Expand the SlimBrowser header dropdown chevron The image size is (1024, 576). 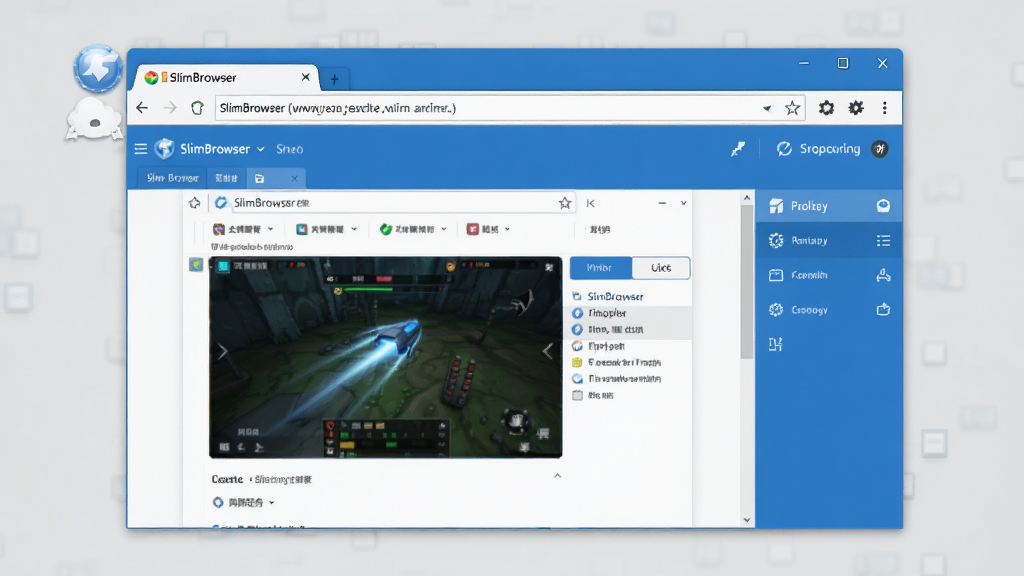(261, 149)
